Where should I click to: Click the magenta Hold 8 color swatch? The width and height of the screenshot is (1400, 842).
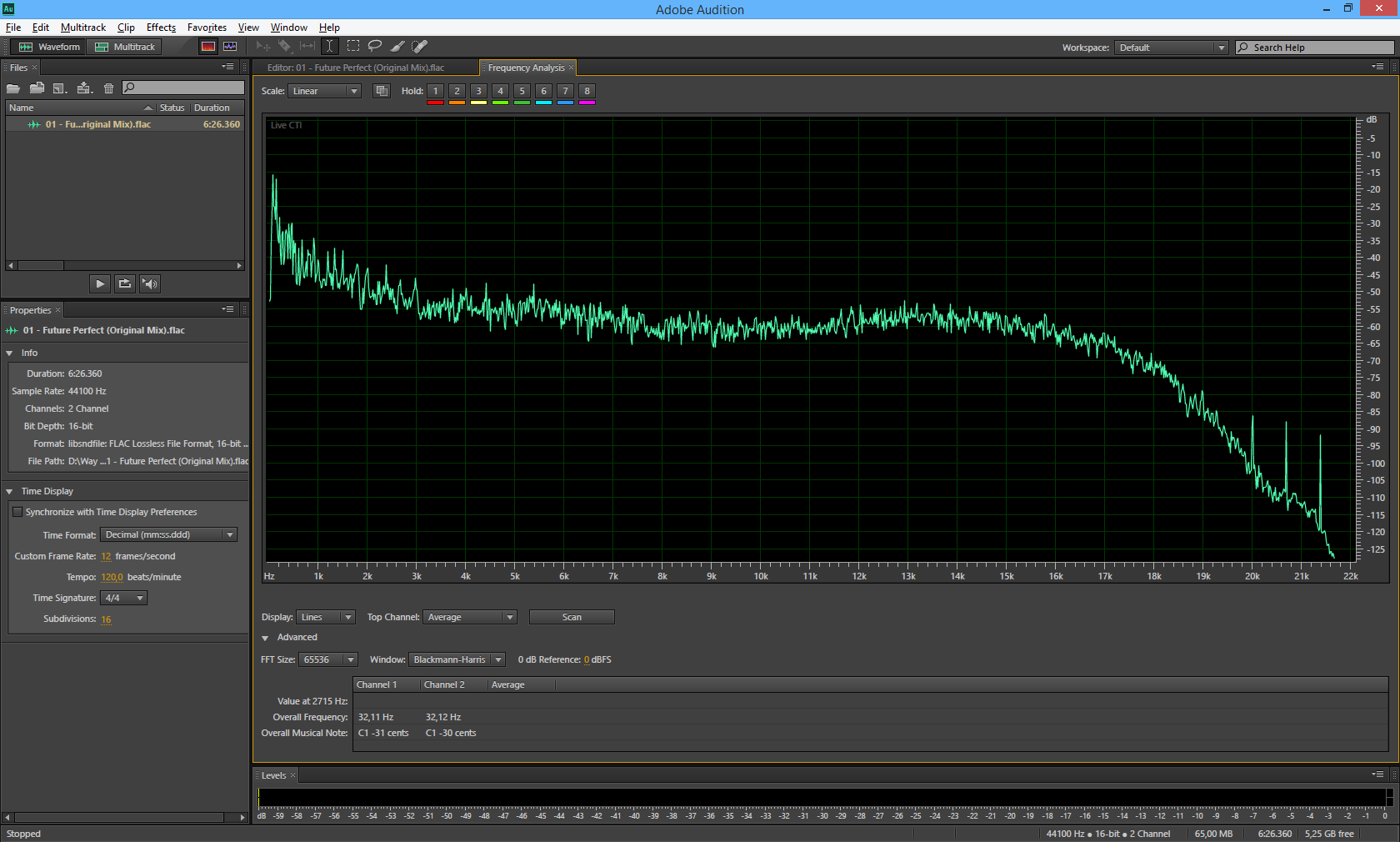coord(587,103)
